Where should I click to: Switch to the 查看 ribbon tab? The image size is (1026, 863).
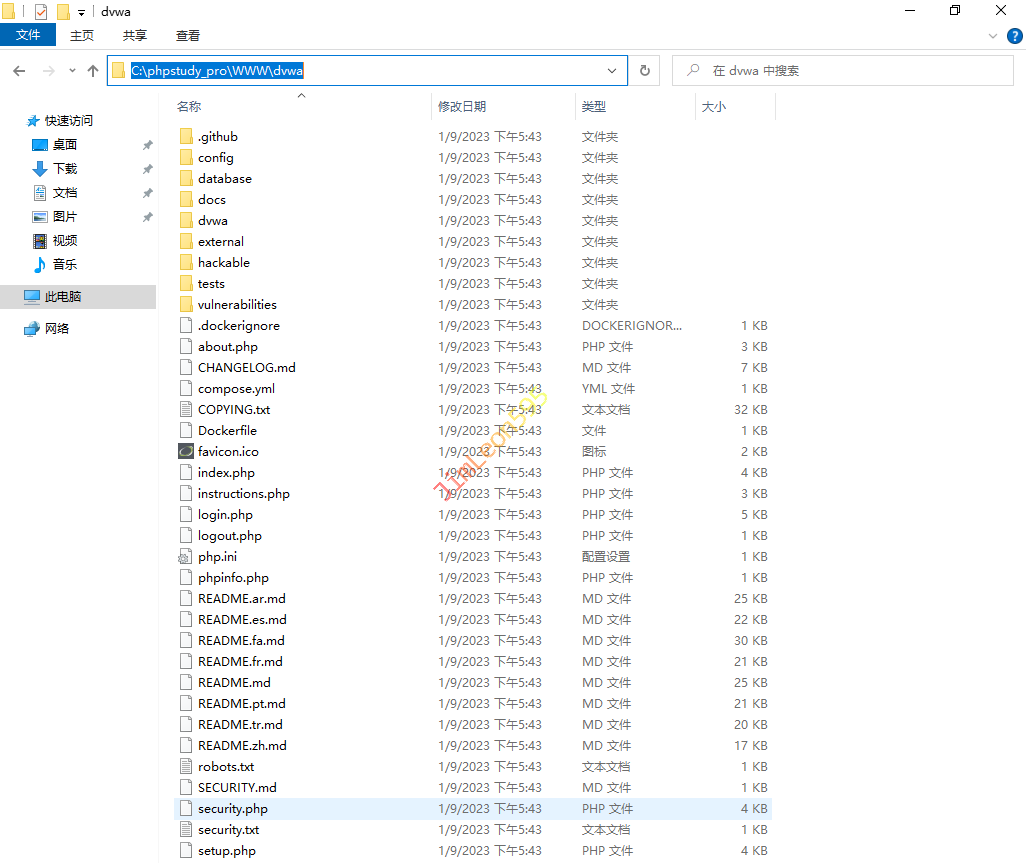(x=188, y=35)
